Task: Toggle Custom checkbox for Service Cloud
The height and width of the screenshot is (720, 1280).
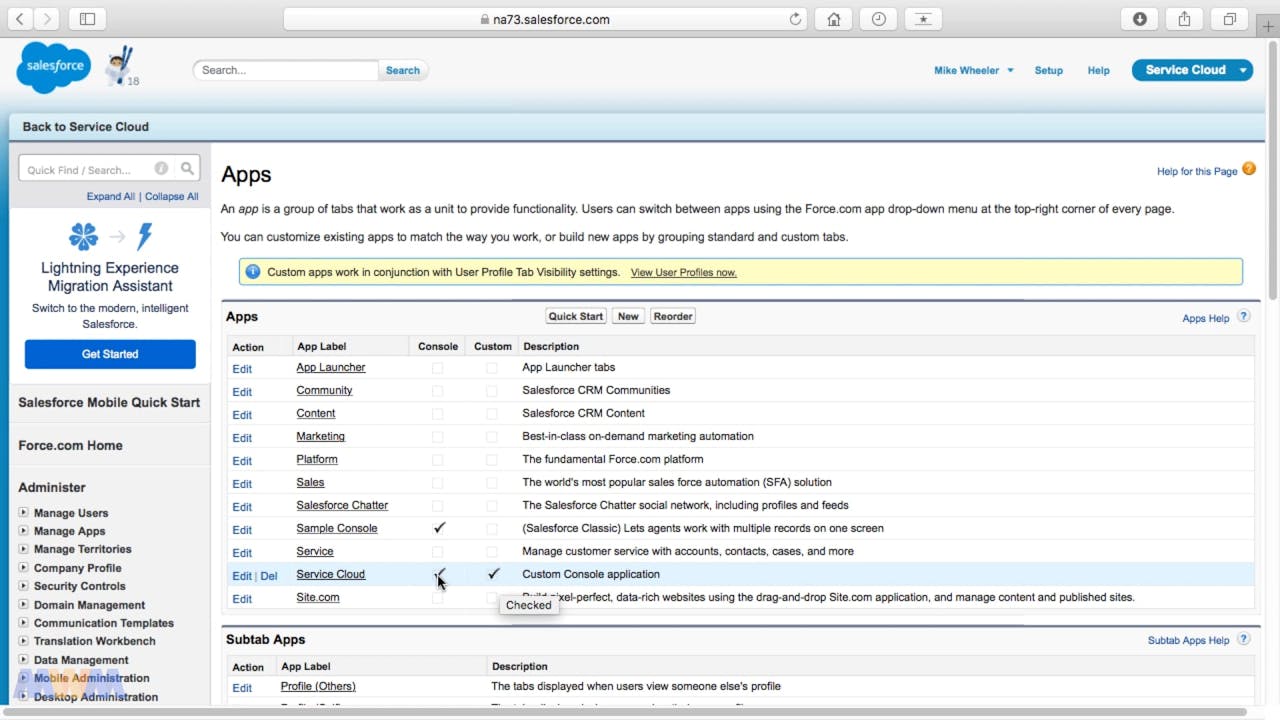Action: 493,574
